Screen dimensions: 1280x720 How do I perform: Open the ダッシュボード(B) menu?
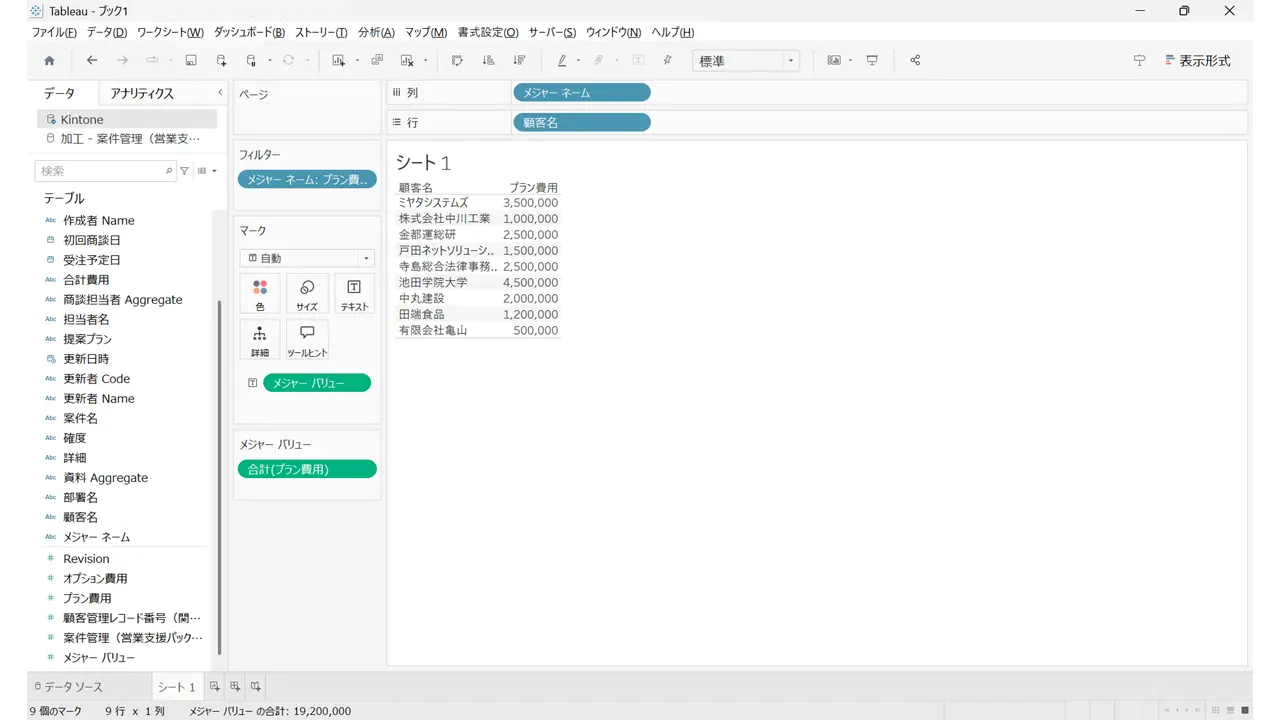pyautogui.click(x=249, y=32)
